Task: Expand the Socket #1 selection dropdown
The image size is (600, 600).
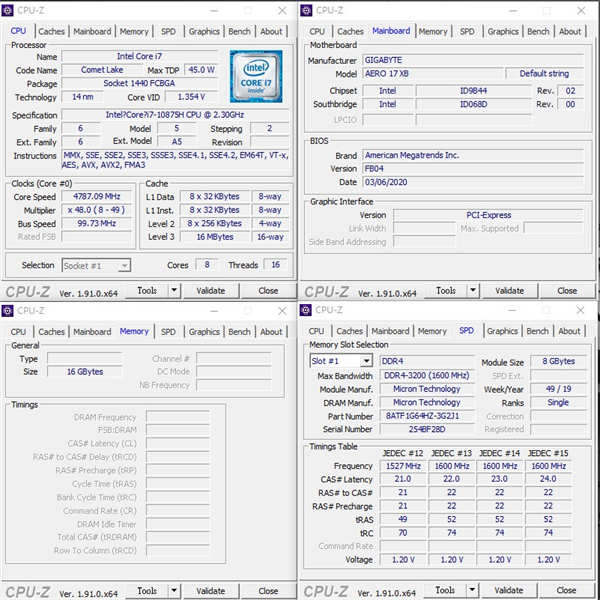Action: [124, 266]
